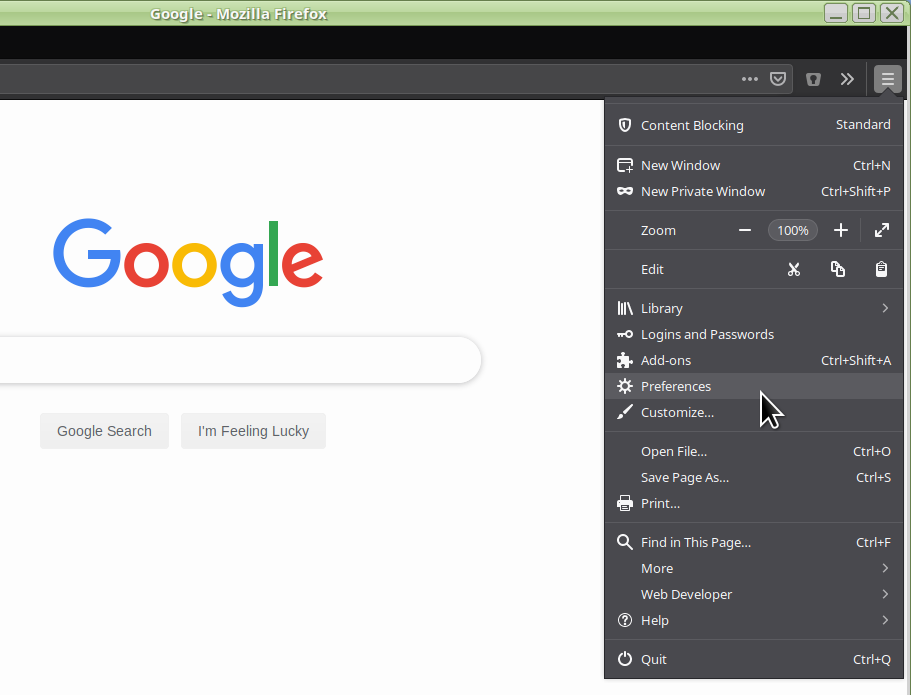911x695 pixels.
Task: Zoom out using the minus button
Action: [x=745, y=230]
